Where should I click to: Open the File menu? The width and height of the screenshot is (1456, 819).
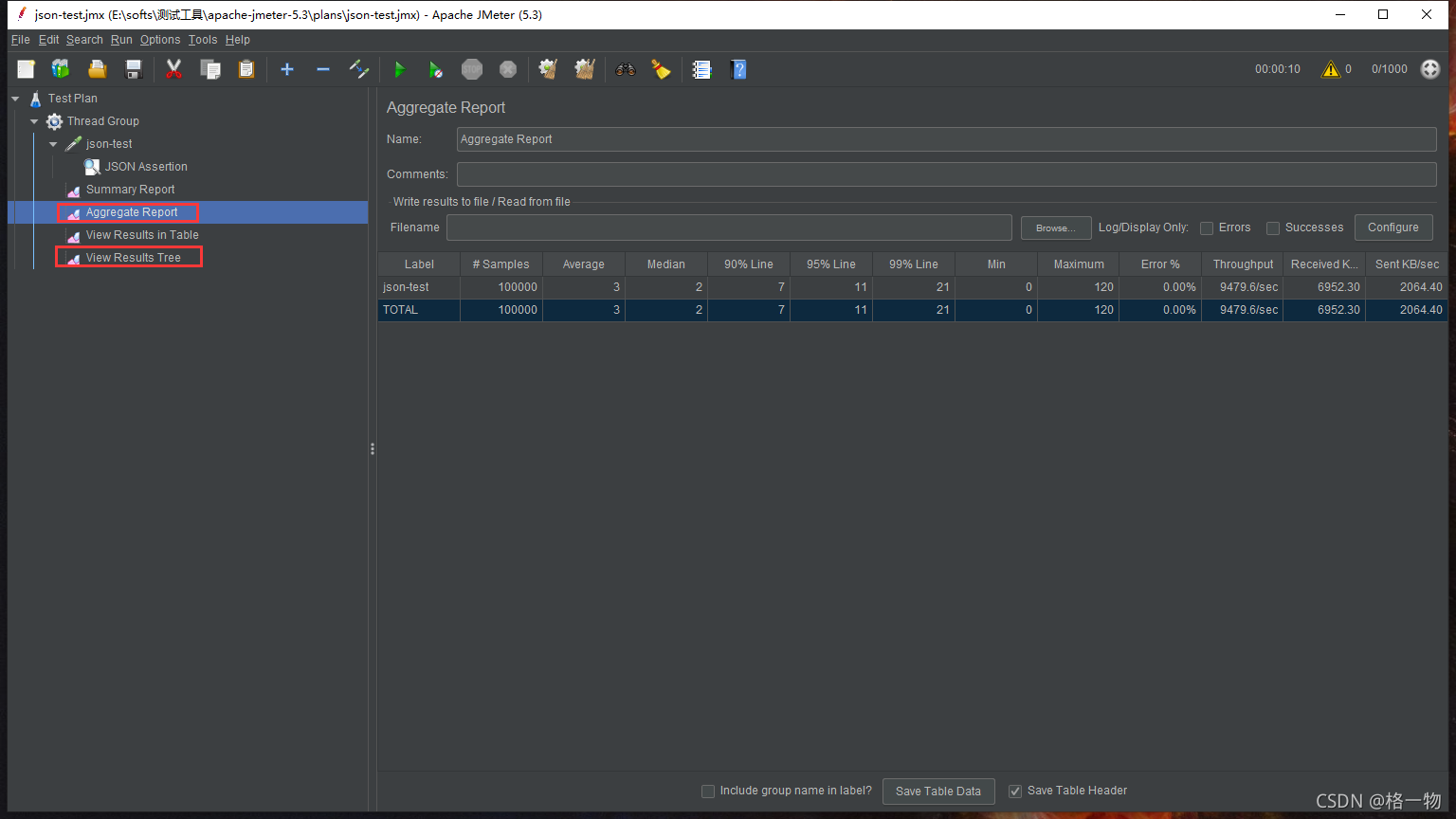coord(21,40)
